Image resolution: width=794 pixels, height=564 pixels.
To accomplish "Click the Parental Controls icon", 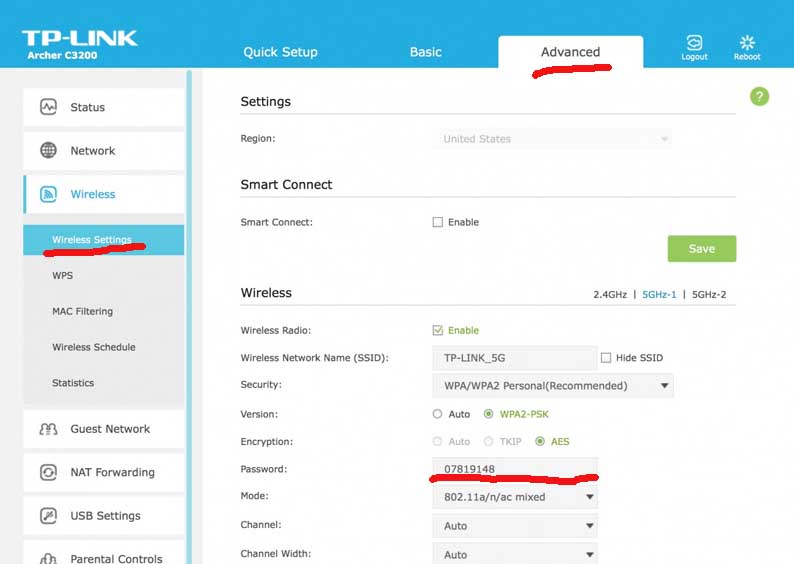I will coord(48,558).
